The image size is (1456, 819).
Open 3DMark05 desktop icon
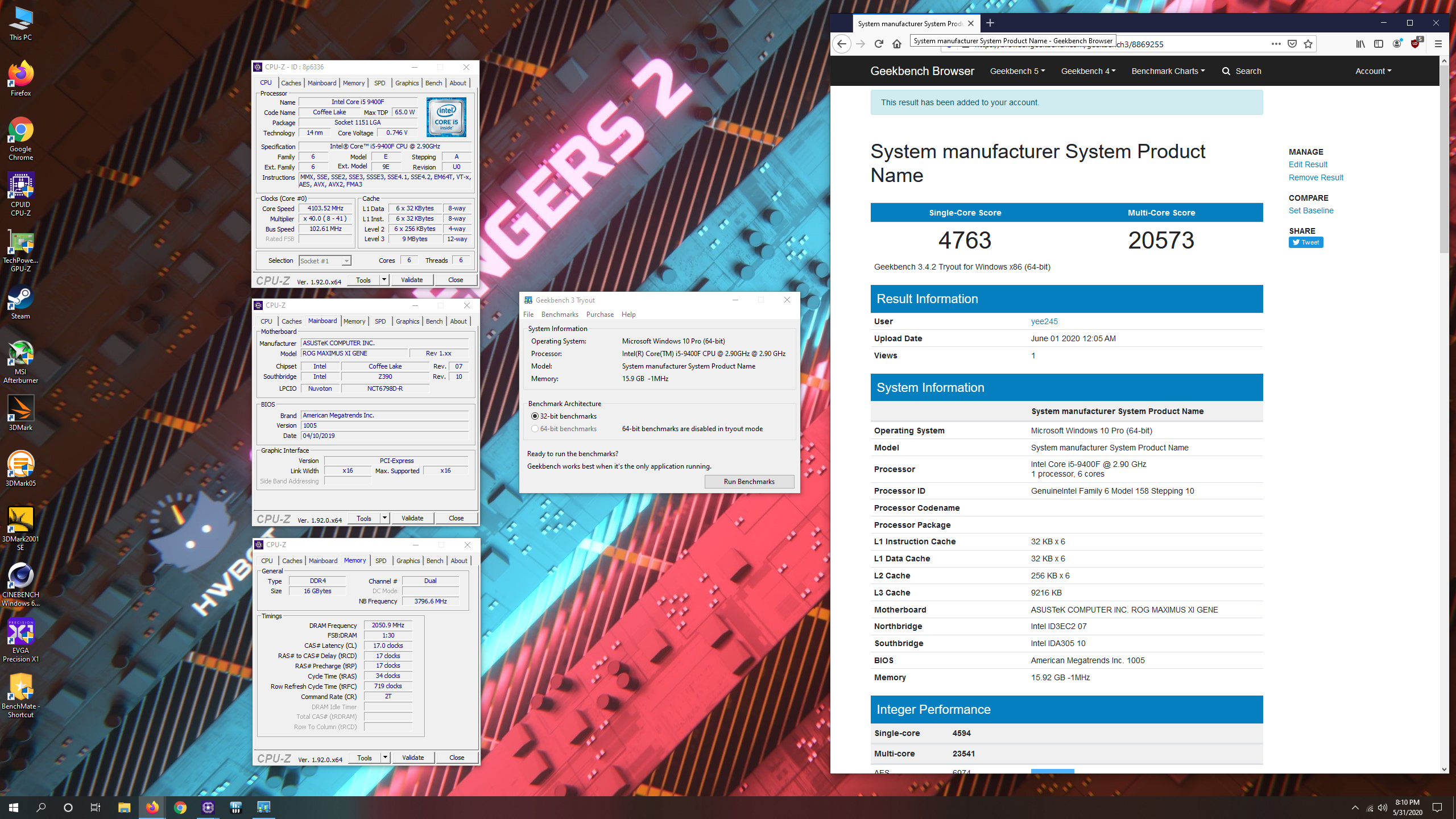click(20, 469)
